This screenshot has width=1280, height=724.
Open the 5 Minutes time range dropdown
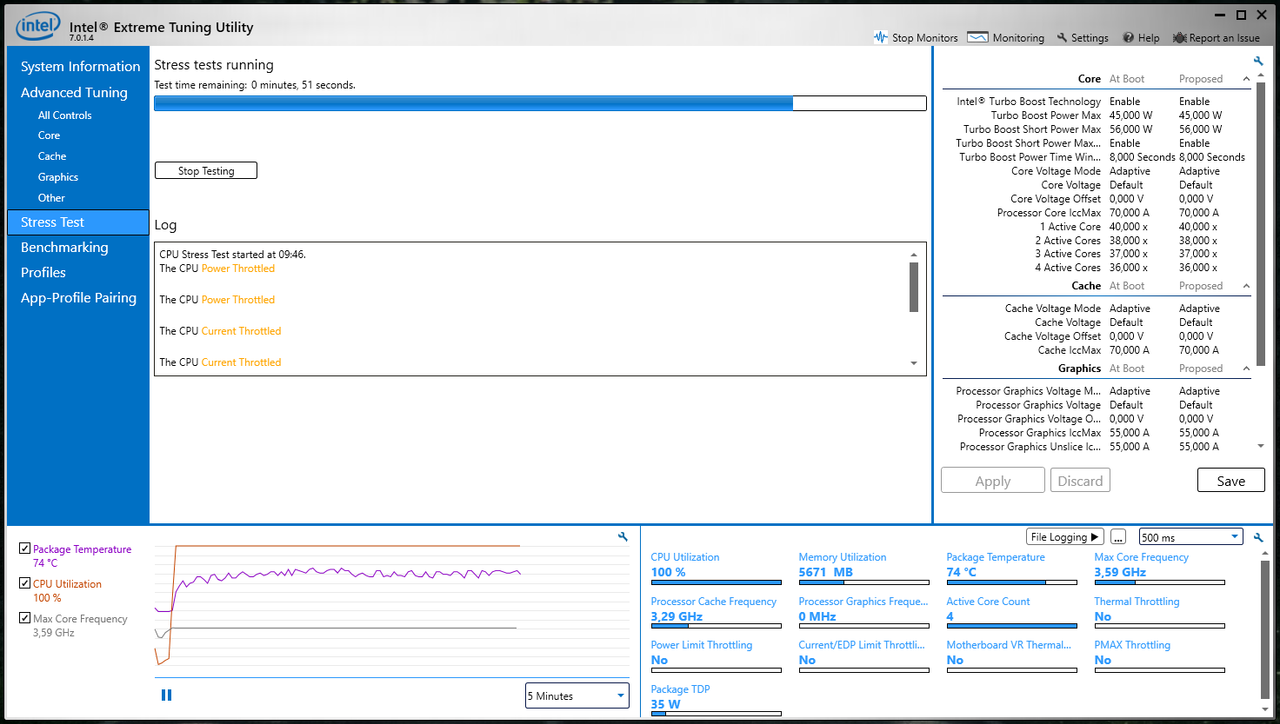point(577,696)
